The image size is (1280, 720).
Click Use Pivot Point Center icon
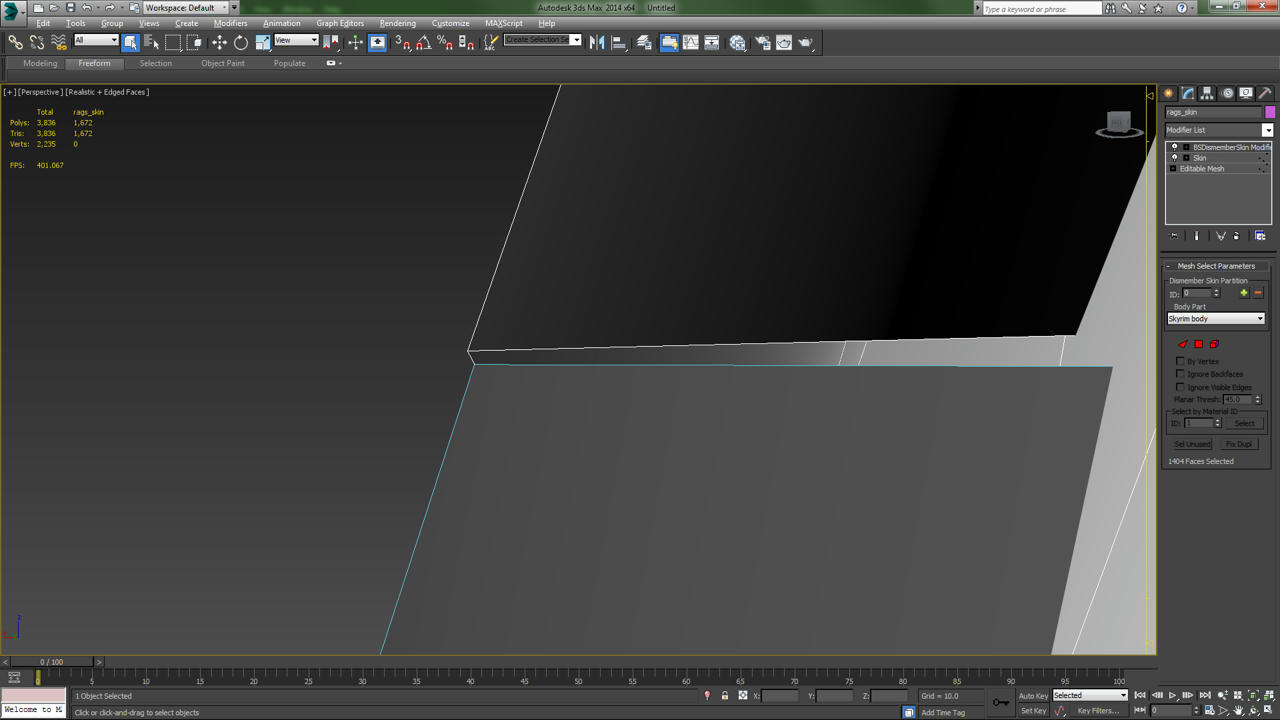331,42
